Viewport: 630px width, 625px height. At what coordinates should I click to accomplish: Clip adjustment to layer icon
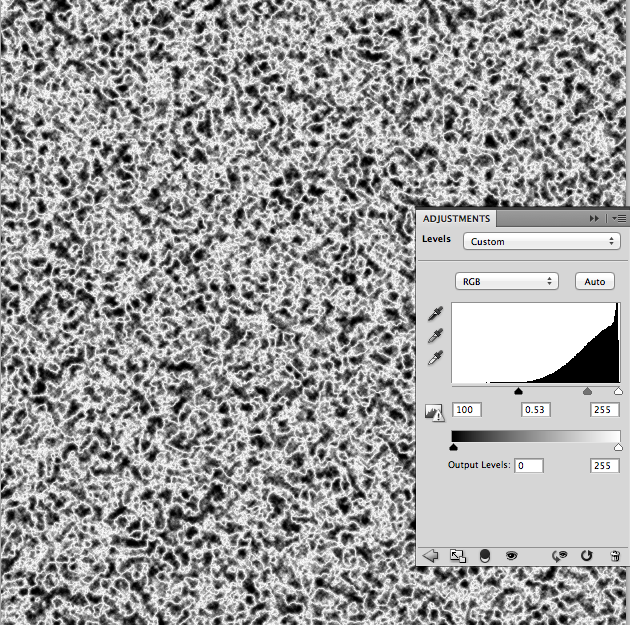point(485,556)
